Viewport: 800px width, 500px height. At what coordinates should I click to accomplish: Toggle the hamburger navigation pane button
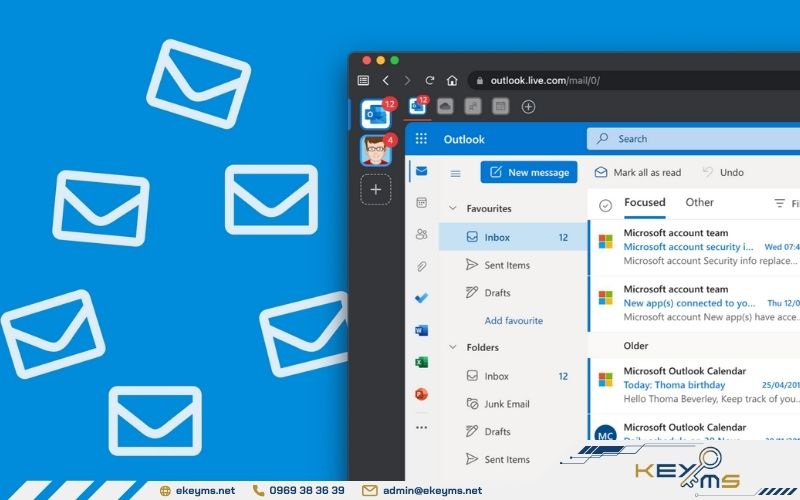pos(456,173)
